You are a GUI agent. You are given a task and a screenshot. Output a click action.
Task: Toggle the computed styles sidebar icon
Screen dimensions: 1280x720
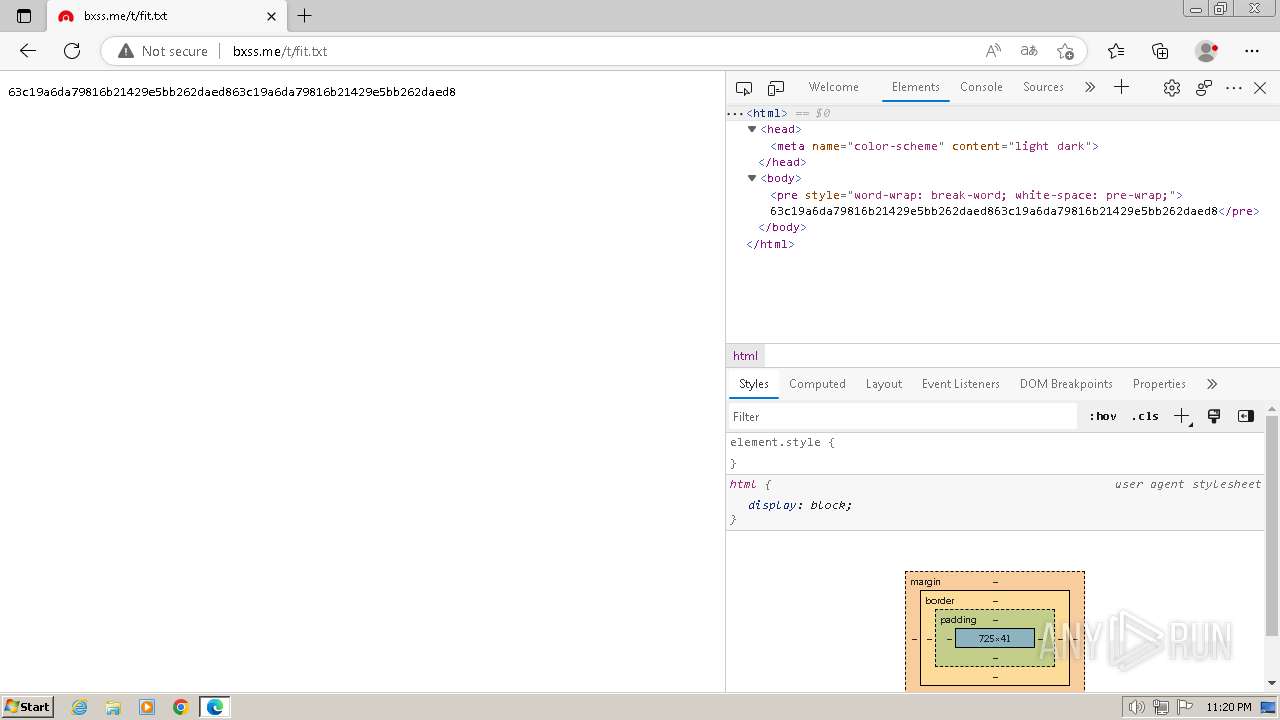1246,417
